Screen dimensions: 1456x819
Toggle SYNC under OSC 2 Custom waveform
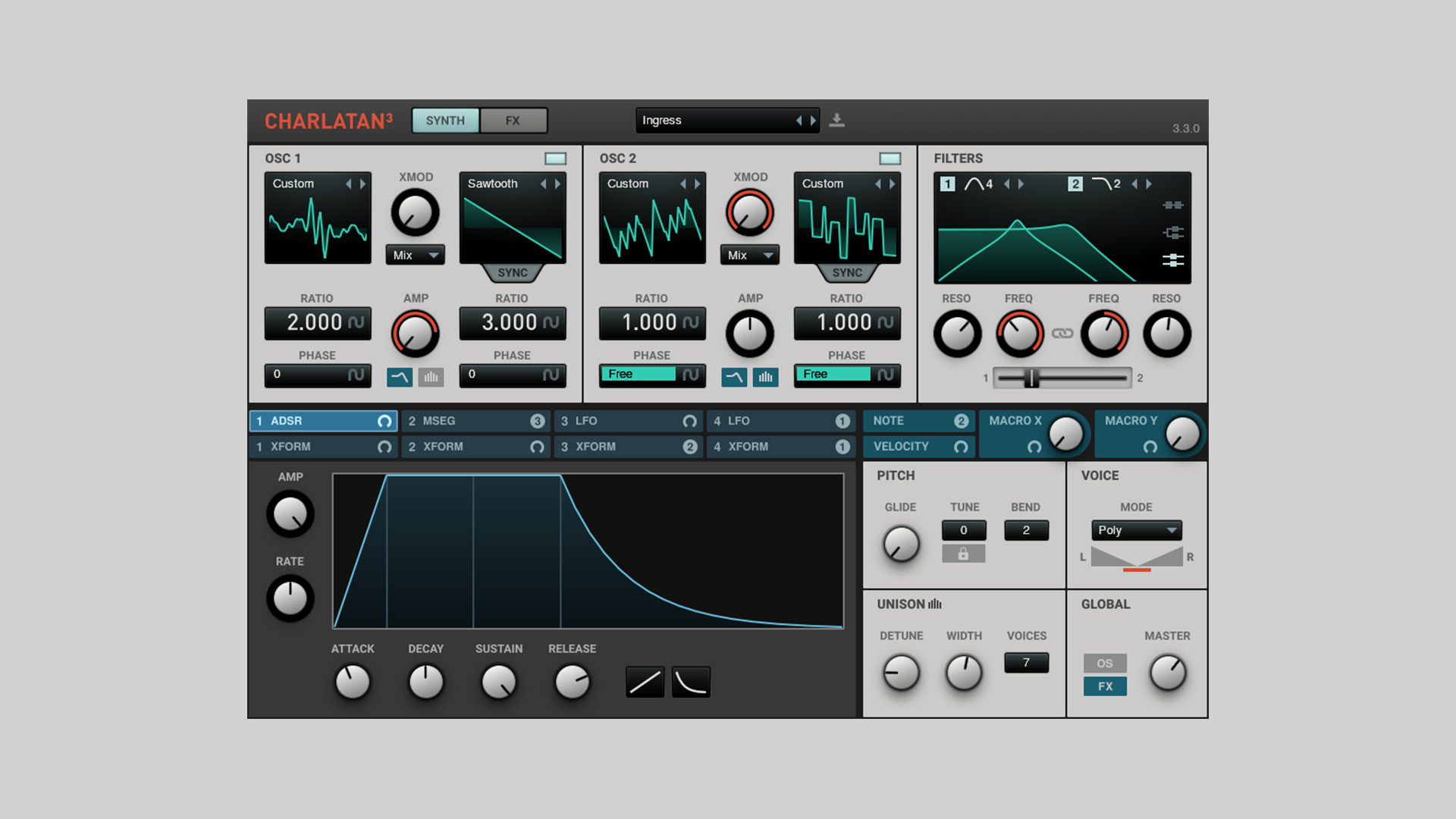point(847,273)
